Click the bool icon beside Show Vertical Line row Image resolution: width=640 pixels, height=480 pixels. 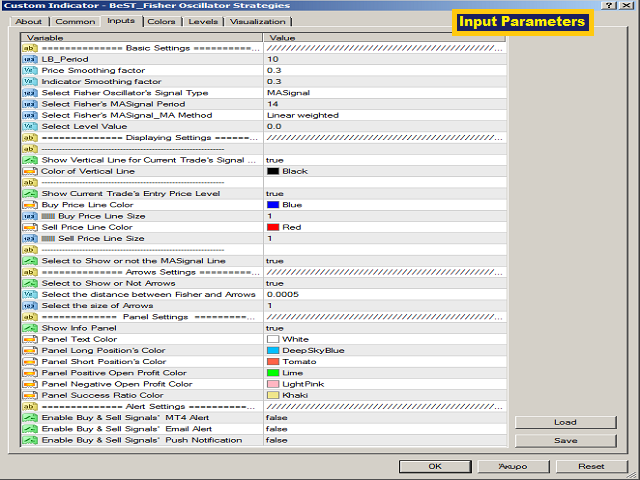[x=30, y=160]
